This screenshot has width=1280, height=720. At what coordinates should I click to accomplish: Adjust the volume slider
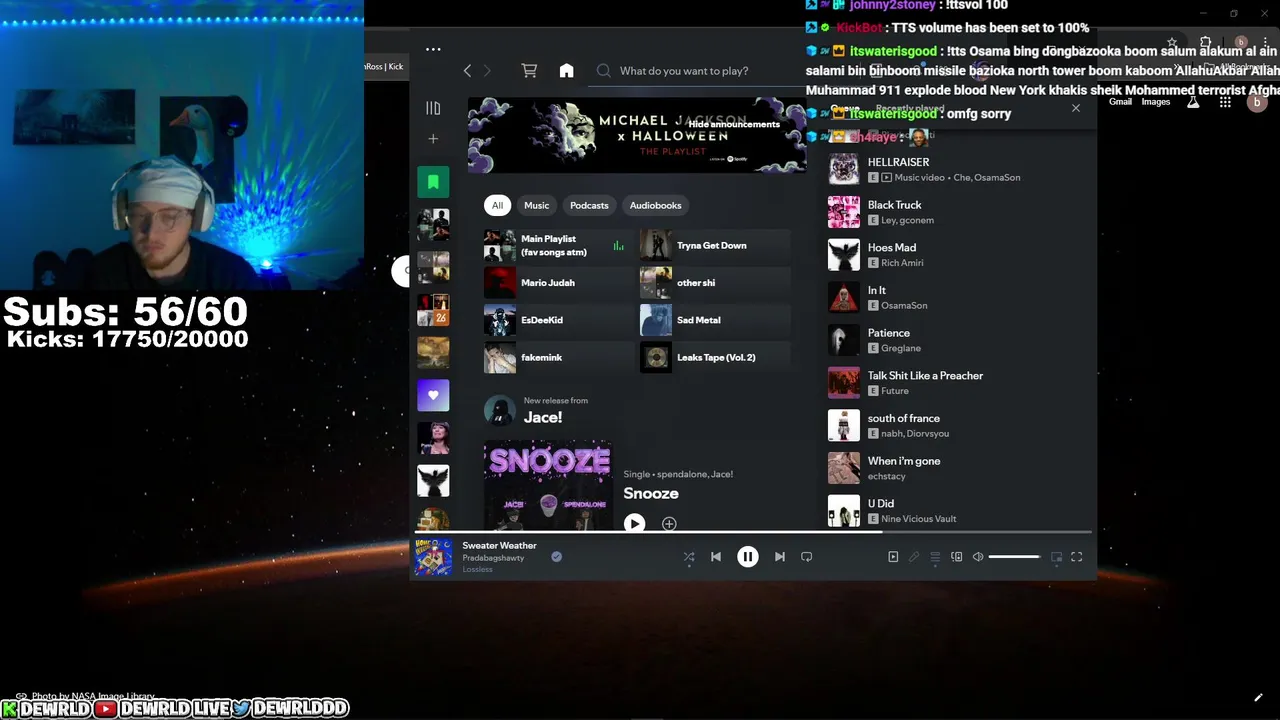[1015, 557]
